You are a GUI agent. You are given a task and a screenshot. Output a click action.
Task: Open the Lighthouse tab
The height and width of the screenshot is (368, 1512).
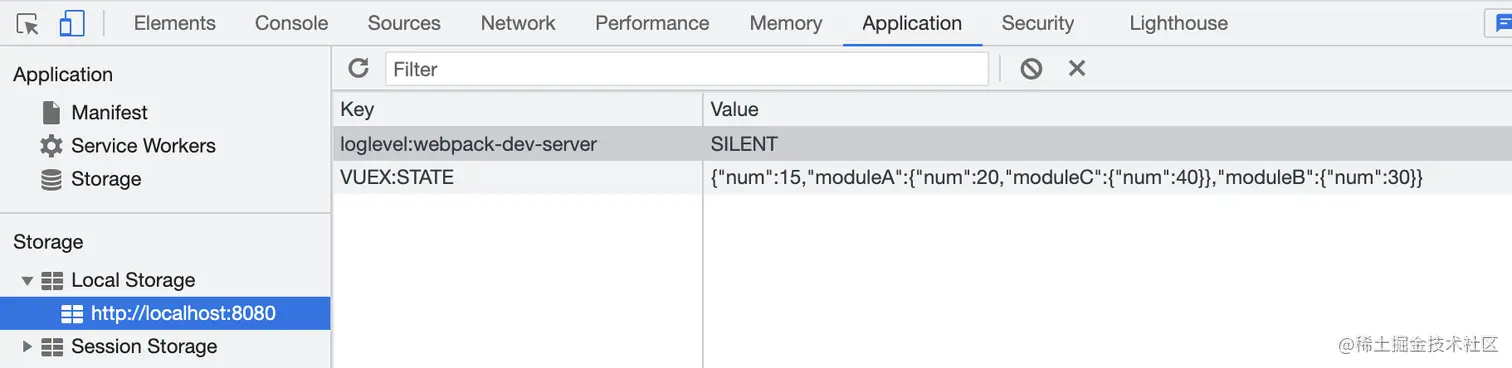click(x=1178, y=23)
